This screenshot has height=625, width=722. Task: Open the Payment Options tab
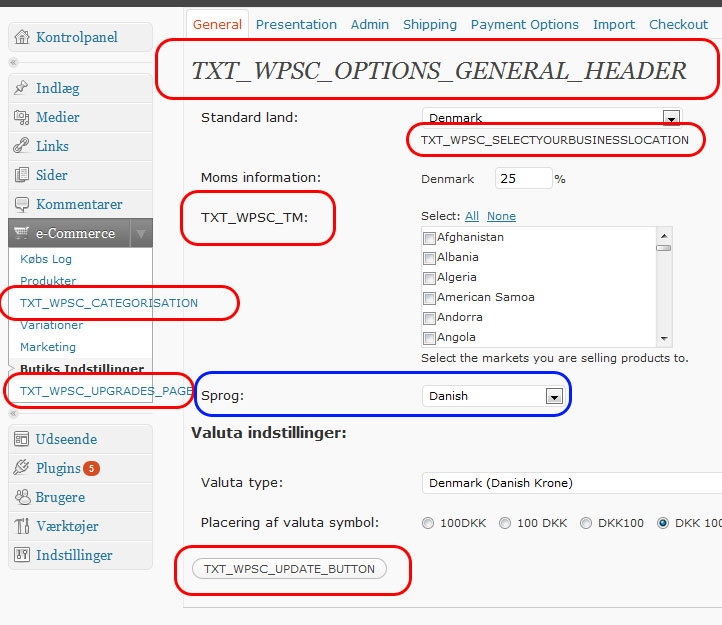524,24
